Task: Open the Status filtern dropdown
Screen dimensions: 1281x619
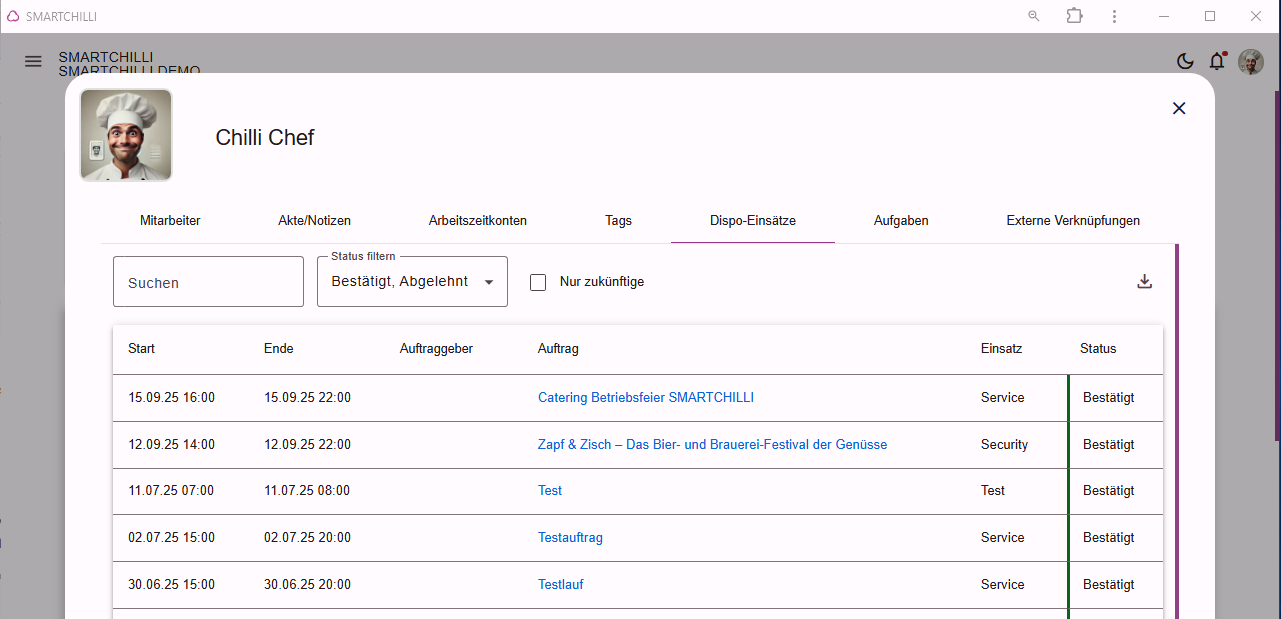Action: pos(412,281)
